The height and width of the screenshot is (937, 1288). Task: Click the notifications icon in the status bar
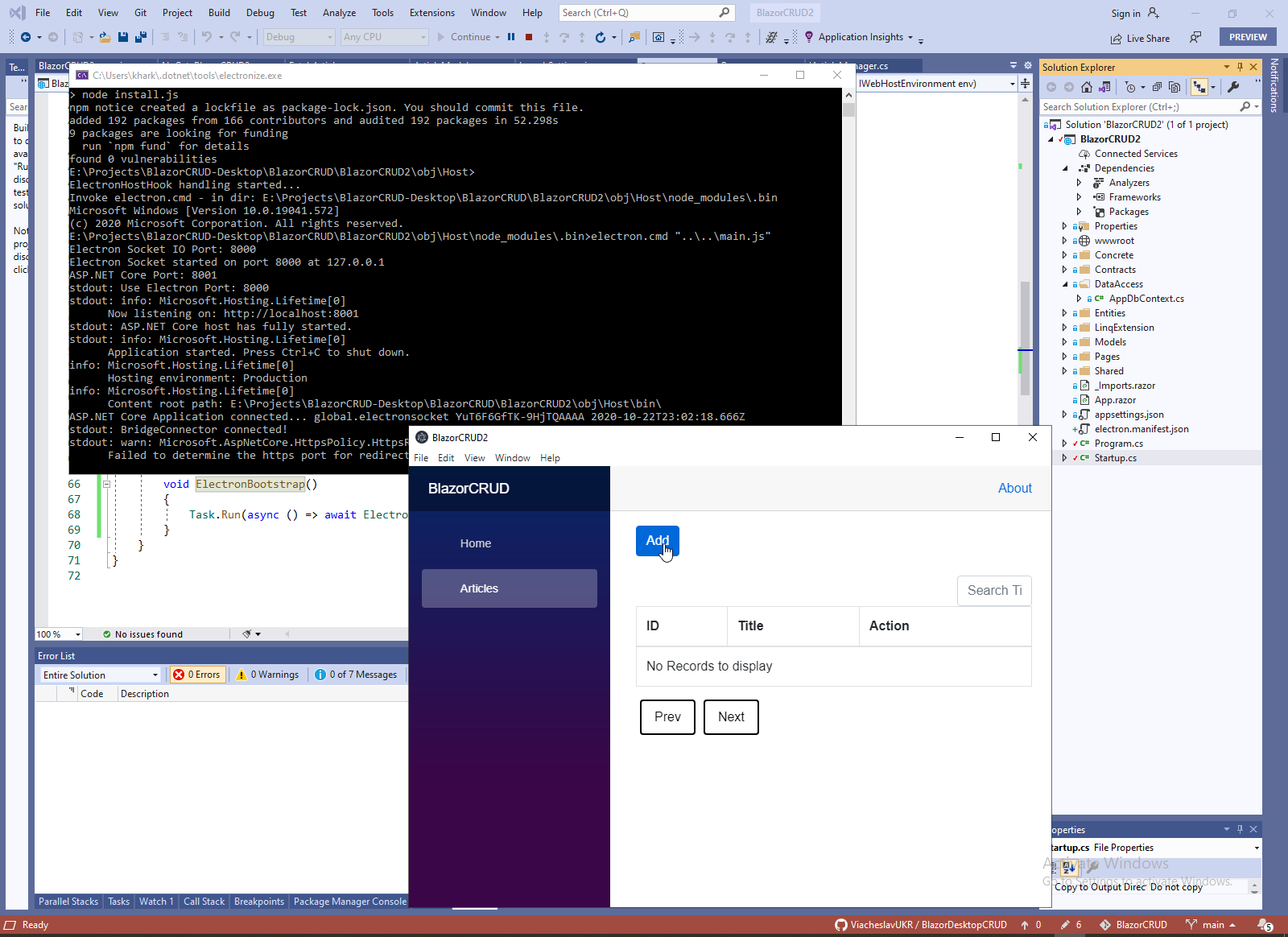1265,925
